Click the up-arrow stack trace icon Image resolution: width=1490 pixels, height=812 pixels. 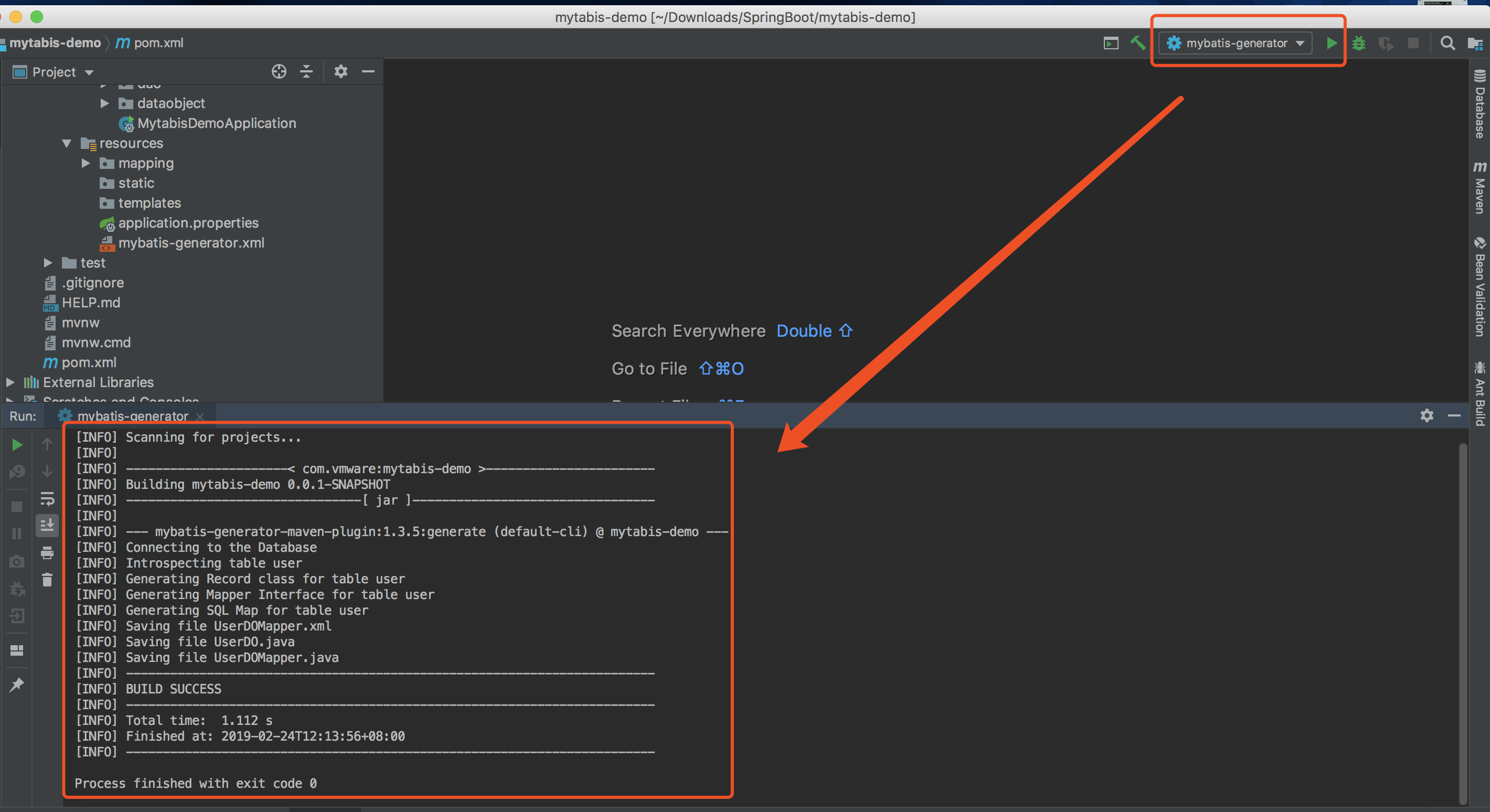[47, 444]
